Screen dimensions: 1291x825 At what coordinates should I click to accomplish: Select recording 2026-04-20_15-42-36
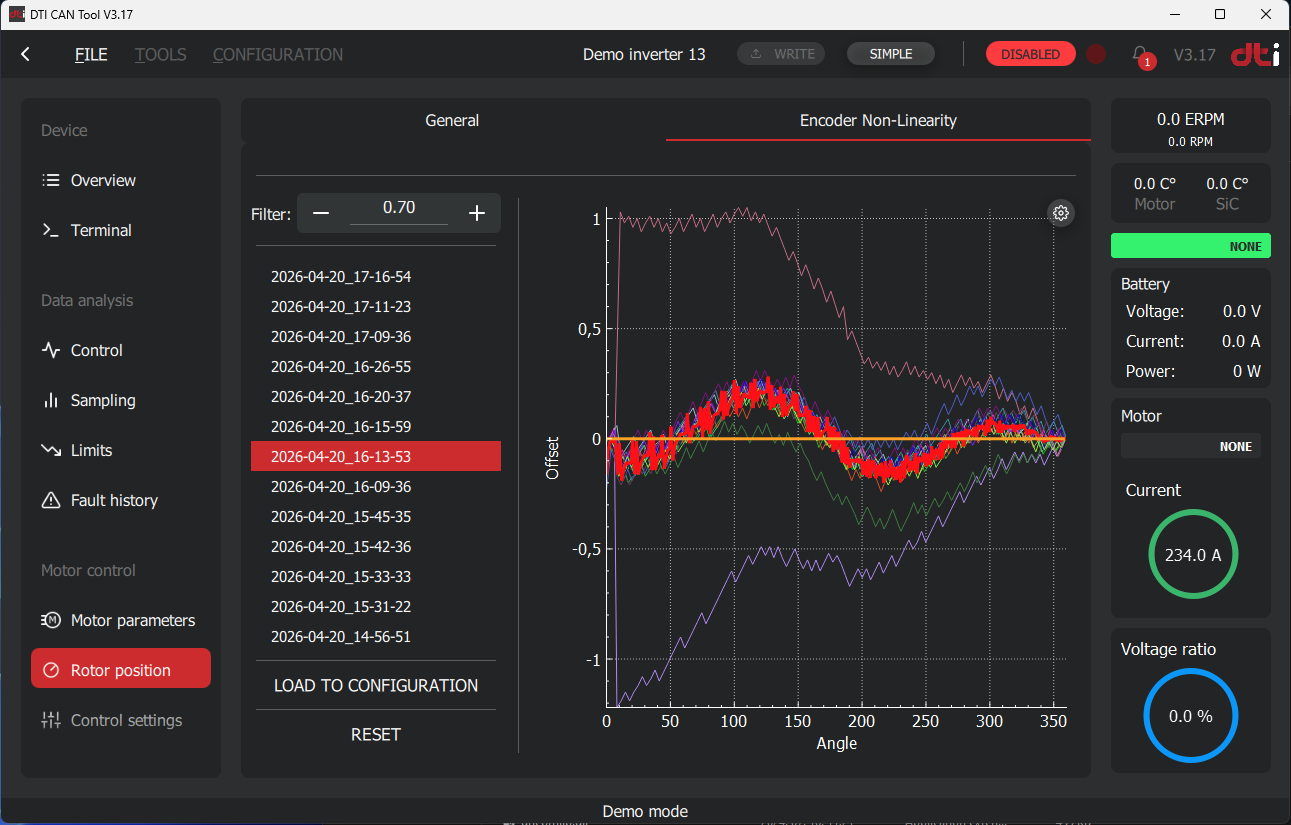376,547
